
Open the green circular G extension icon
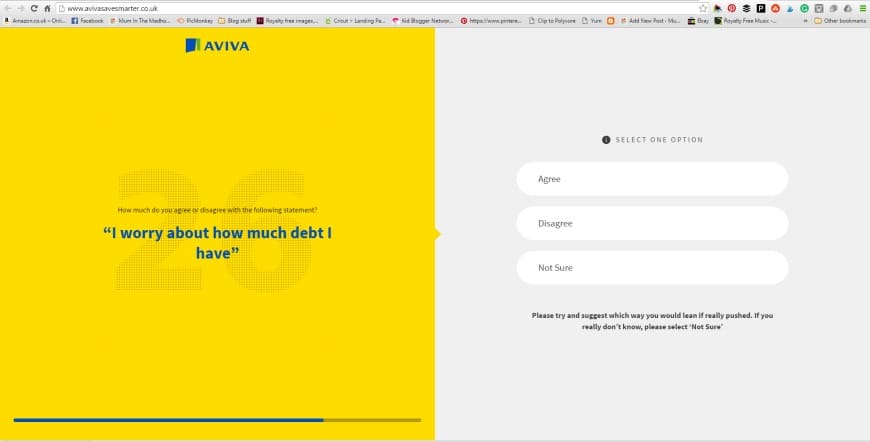(804, 8)
